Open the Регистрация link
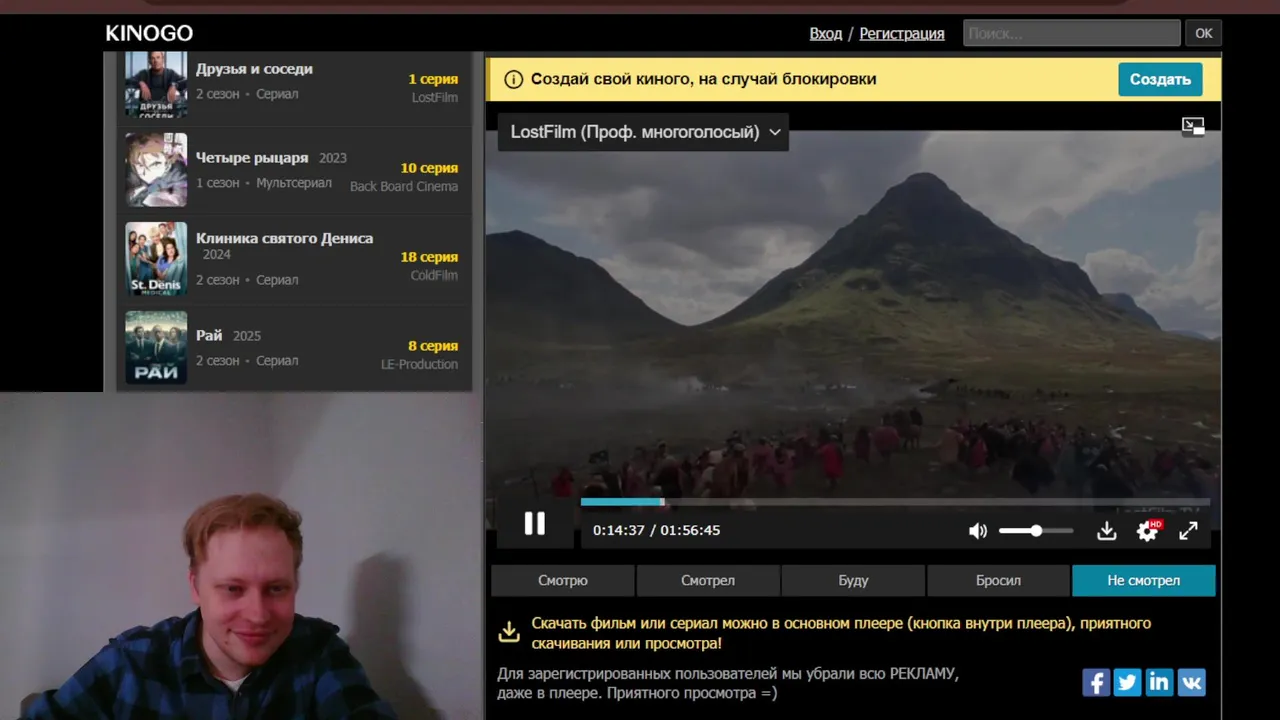Image resolution: width=1280 pixels, height=720 pixels. pos(902,33)
